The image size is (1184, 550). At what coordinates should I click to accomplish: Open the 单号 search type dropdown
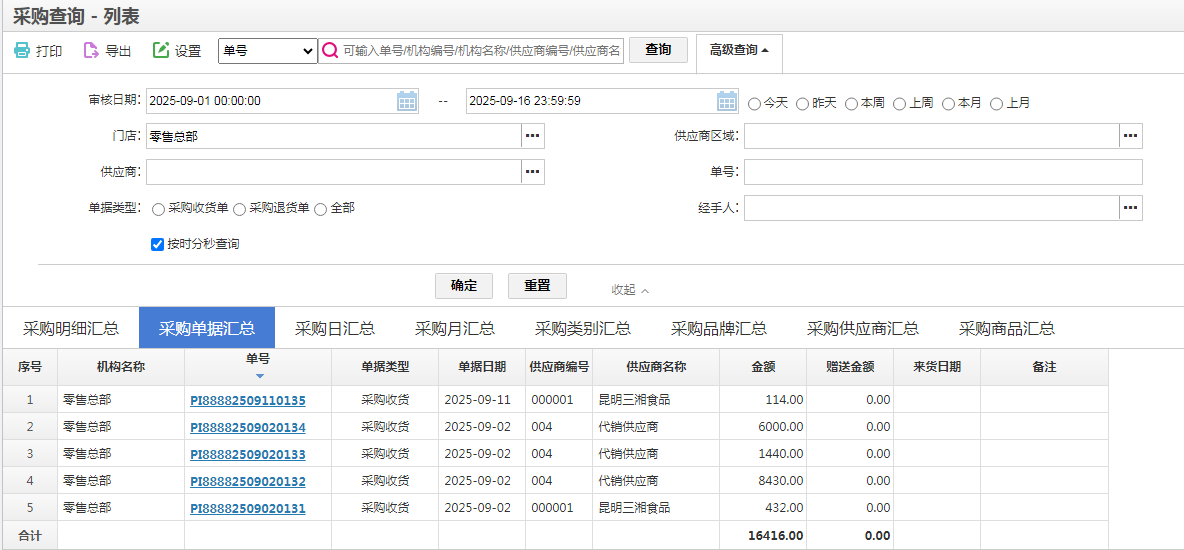267,51
